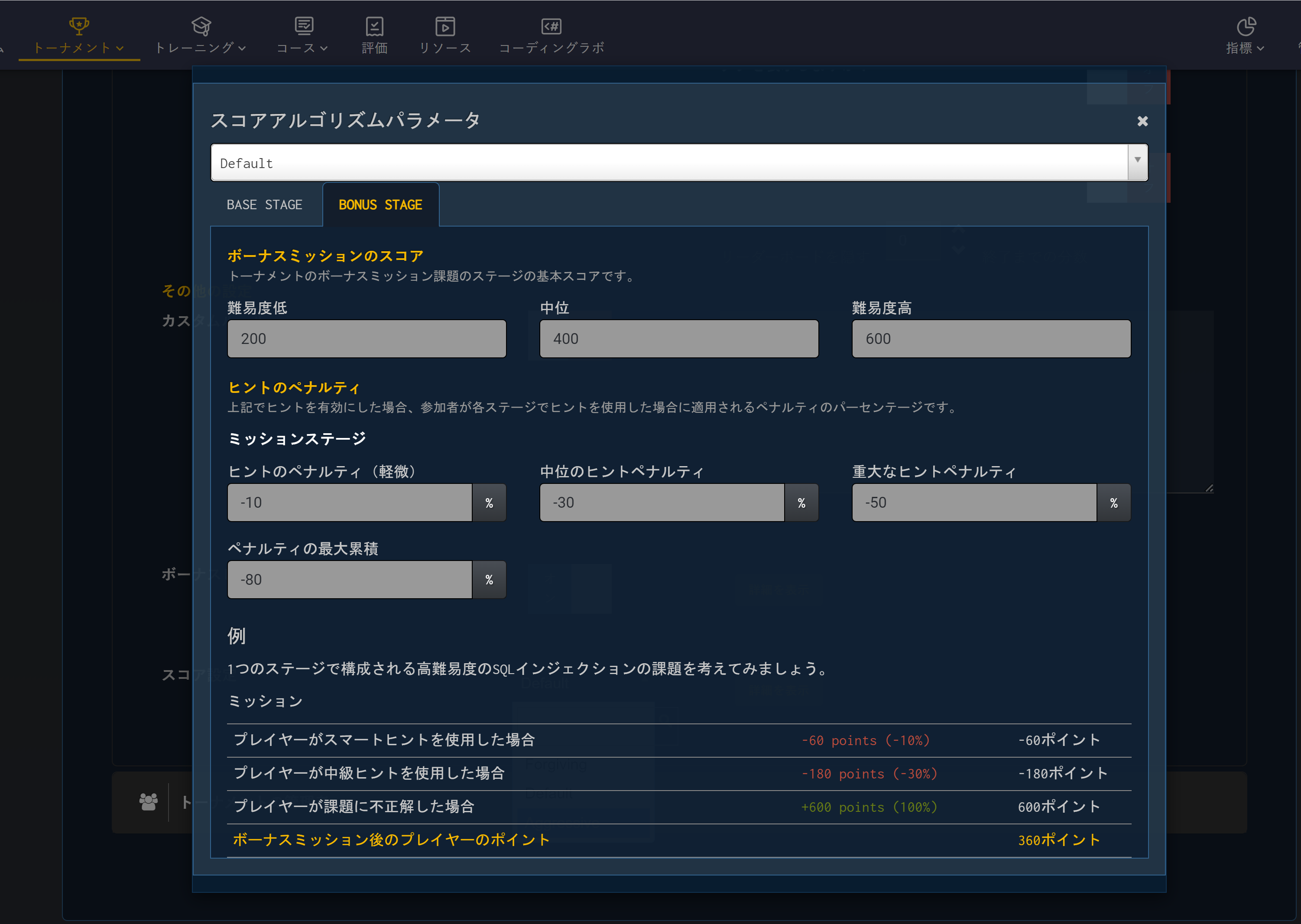This screenshot has width=1301, height=924.
Task: Select the BONUS STAGE tab
Action: point(380,205)
